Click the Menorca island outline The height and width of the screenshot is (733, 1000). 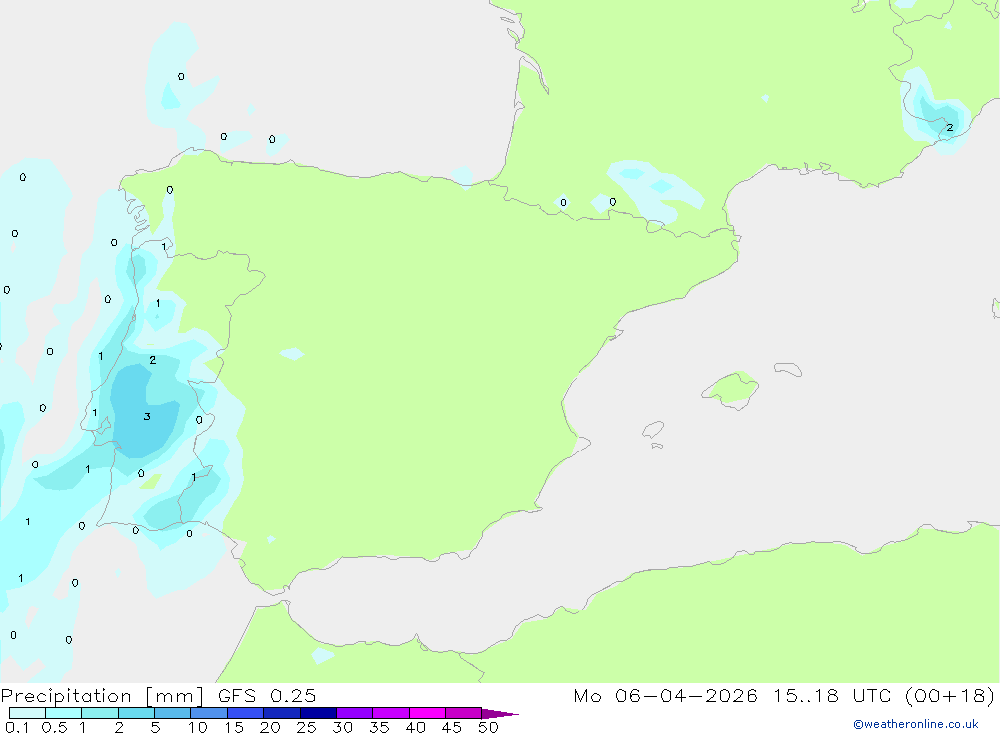tap(788, 369)
